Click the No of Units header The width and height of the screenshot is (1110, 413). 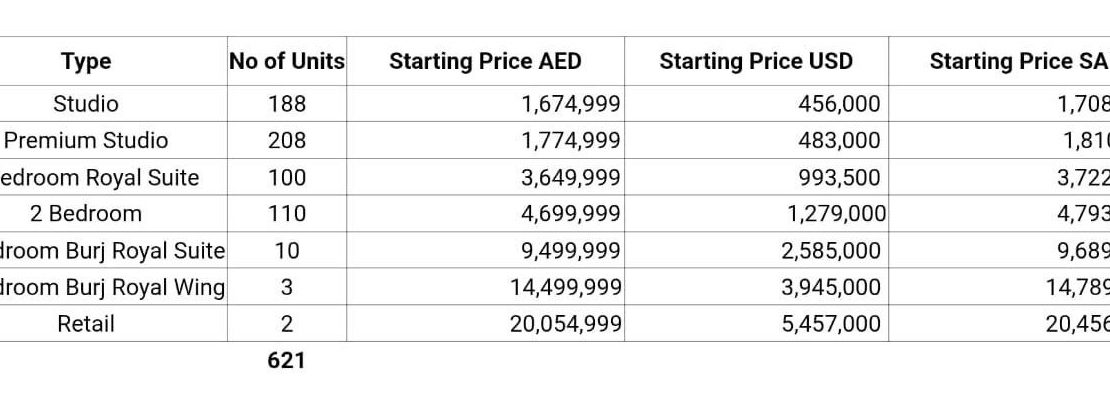[287, 61]
